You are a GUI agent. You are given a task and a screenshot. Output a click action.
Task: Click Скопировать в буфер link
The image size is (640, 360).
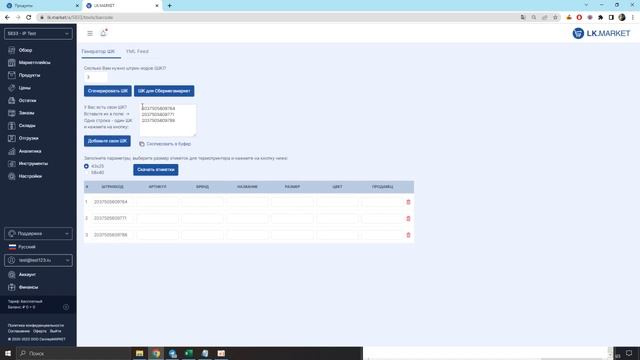pyautogui.click(x=169, y=144)
